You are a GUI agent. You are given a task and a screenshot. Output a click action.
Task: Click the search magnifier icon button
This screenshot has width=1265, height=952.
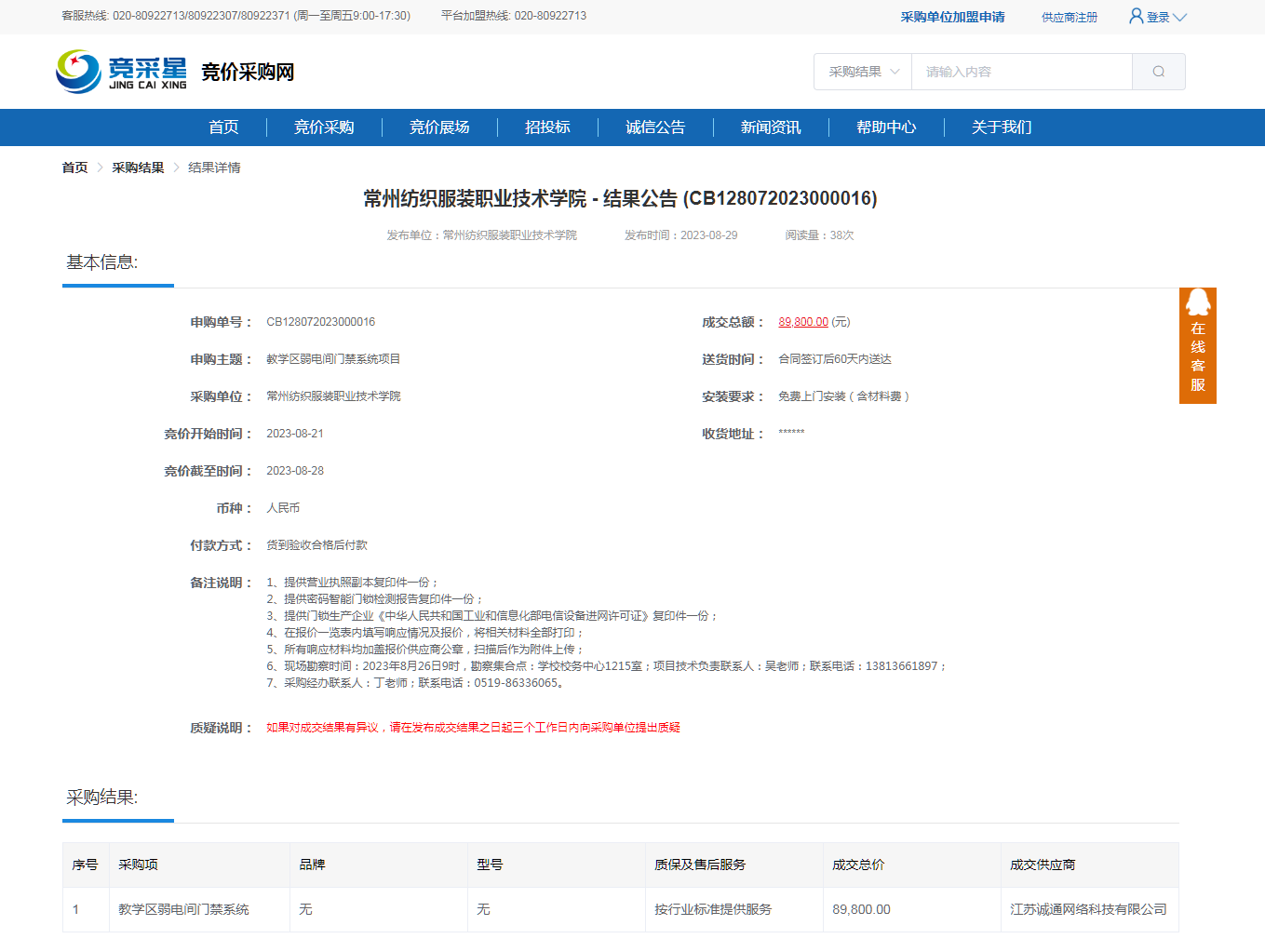1158,72
